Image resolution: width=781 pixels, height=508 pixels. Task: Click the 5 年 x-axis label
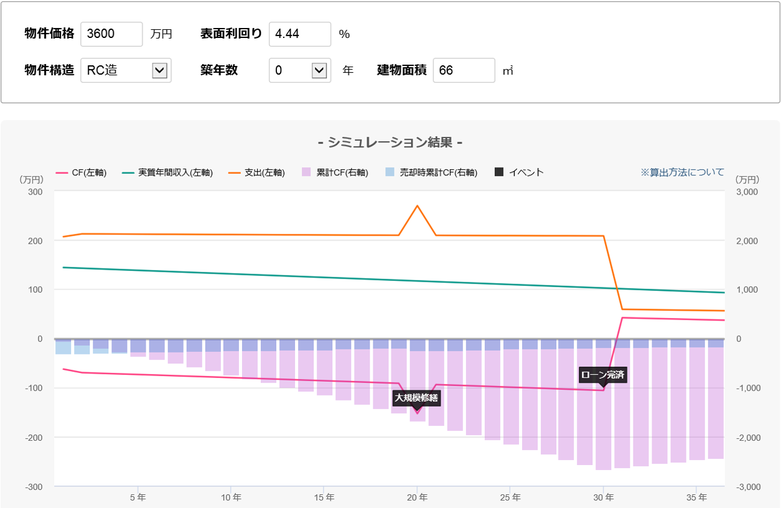pos(138,497)
